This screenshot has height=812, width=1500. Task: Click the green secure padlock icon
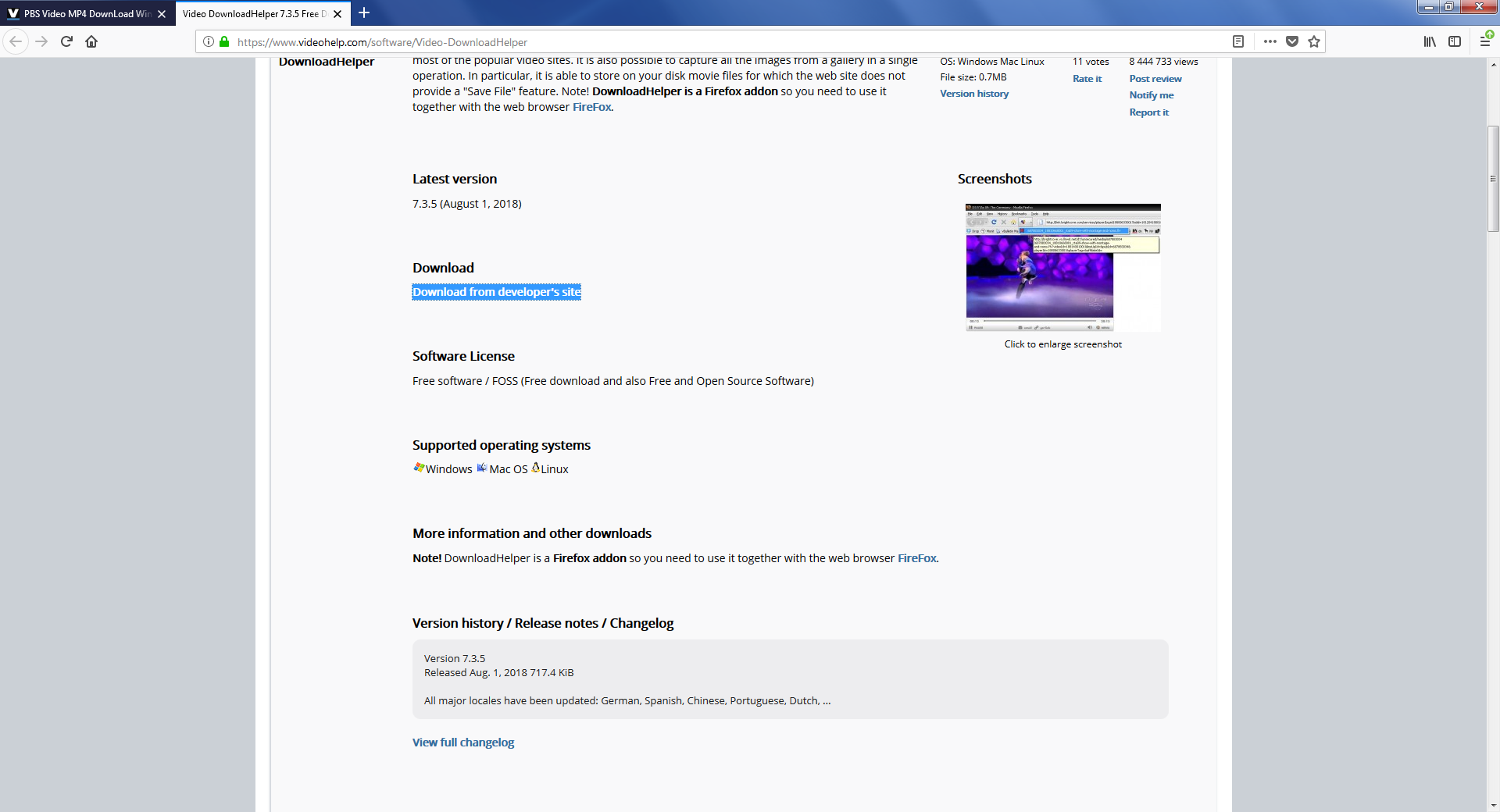click(224, 41)
